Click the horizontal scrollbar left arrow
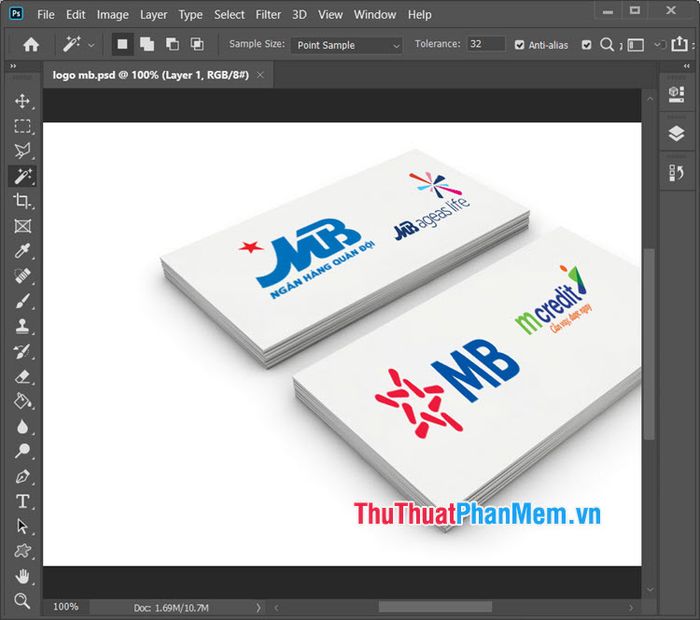Viewport: 700px width, 620px height. click(x=277, y=608)
